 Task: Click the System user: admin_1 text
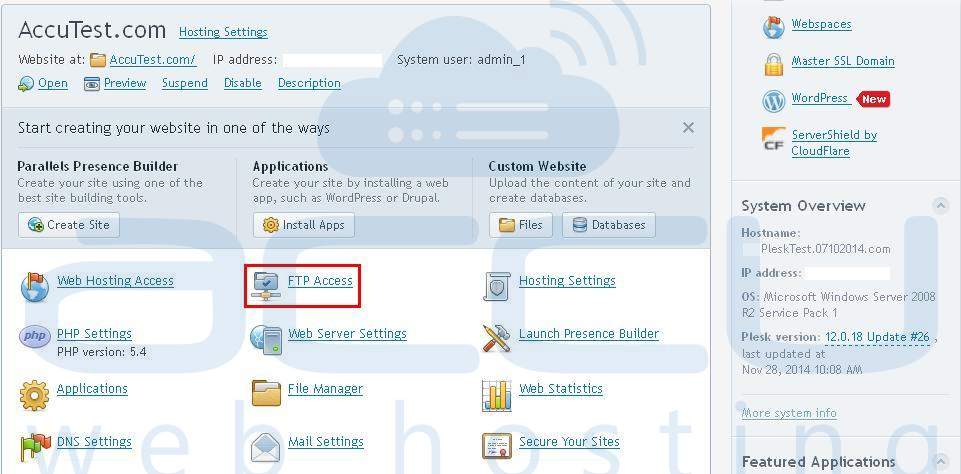coord(461,60)
